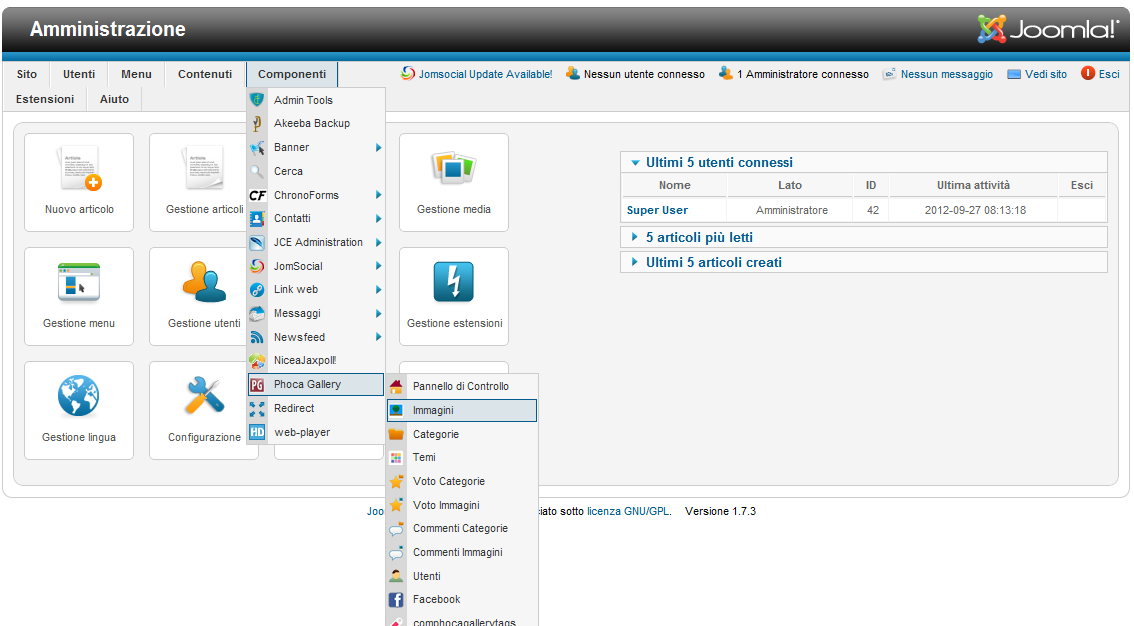
Task: Open the licenza GNU/GPL link
Action: tap(628, 511)
